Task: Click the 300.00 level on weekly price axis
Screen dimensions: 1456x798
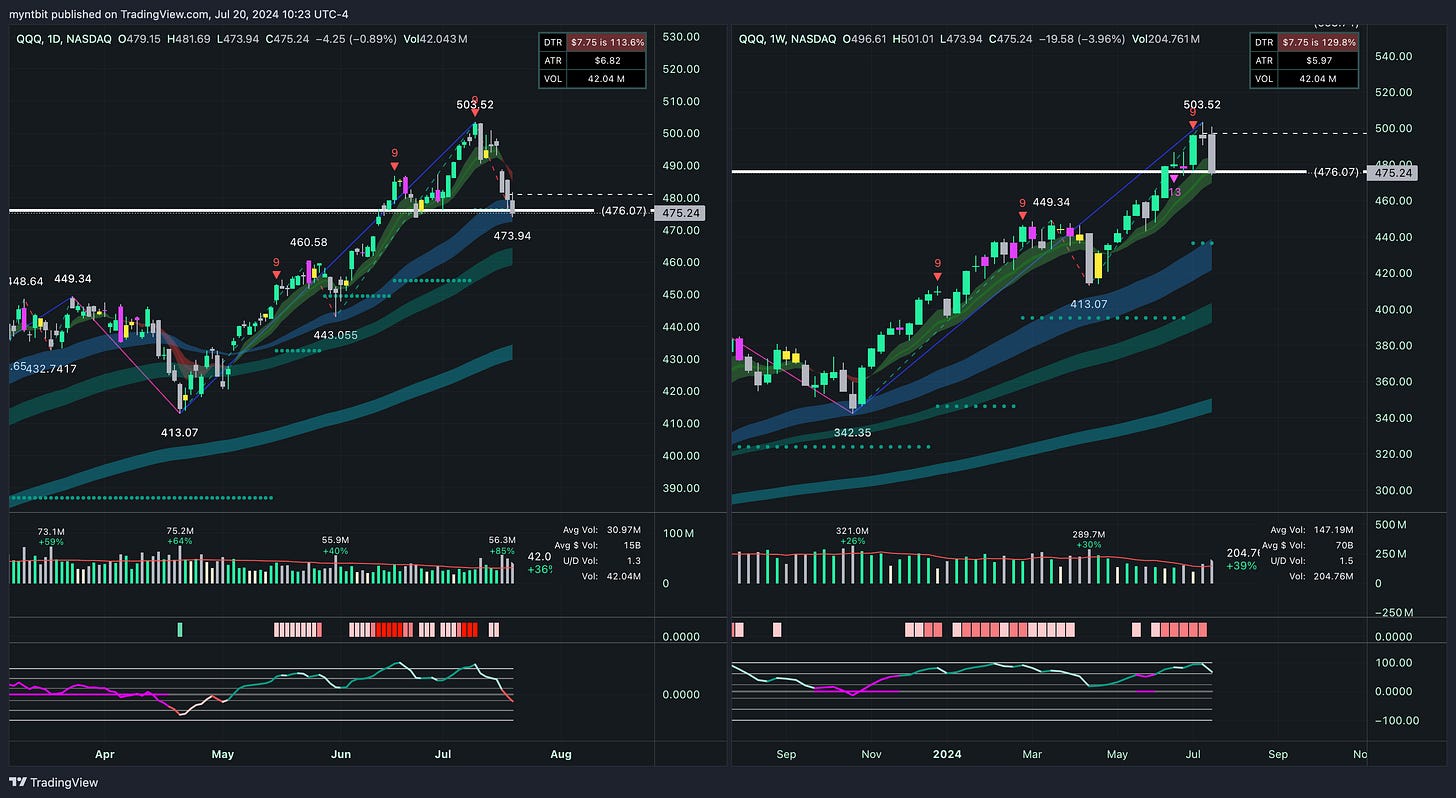Action: [x=1392, y=490]
